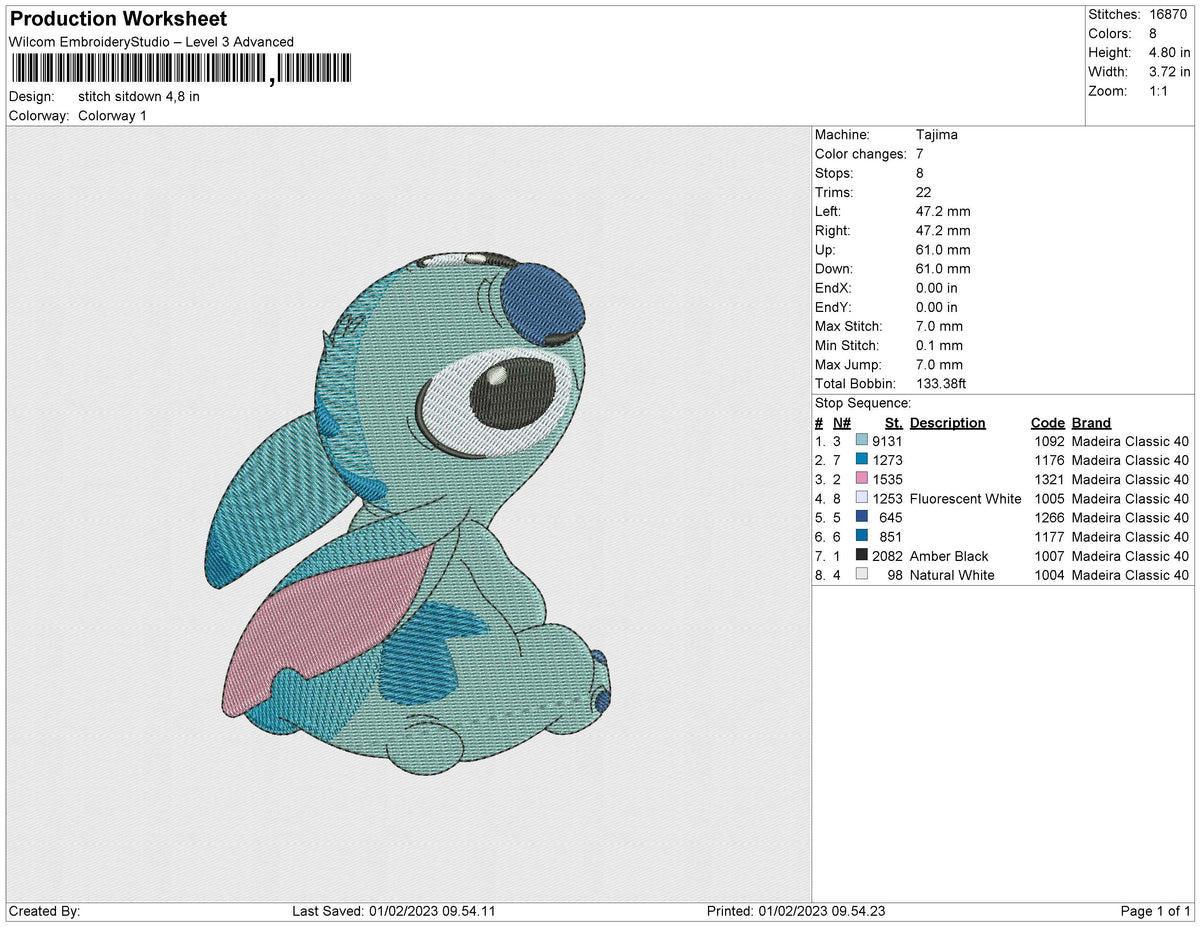Click the blue swatch for code 1177
The width and height of the screenshot is (1200, 927).
(x=860, y=537)
